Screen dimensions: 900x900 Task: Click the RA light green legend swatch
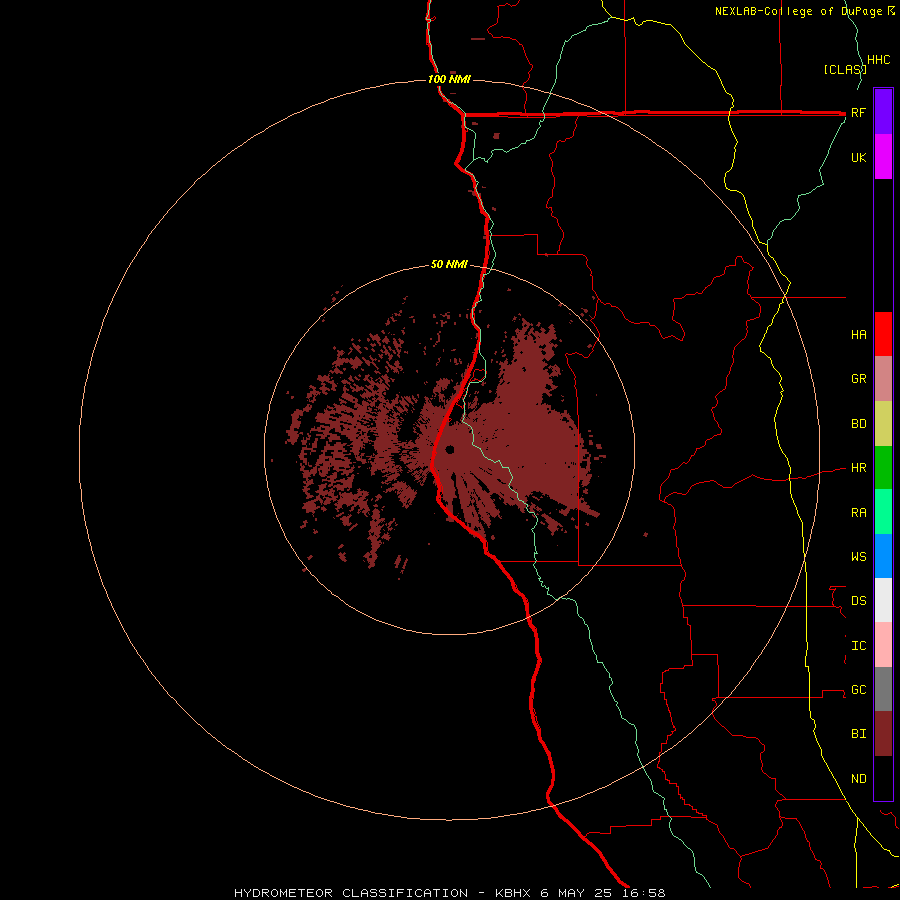click(x=883, y=512)
